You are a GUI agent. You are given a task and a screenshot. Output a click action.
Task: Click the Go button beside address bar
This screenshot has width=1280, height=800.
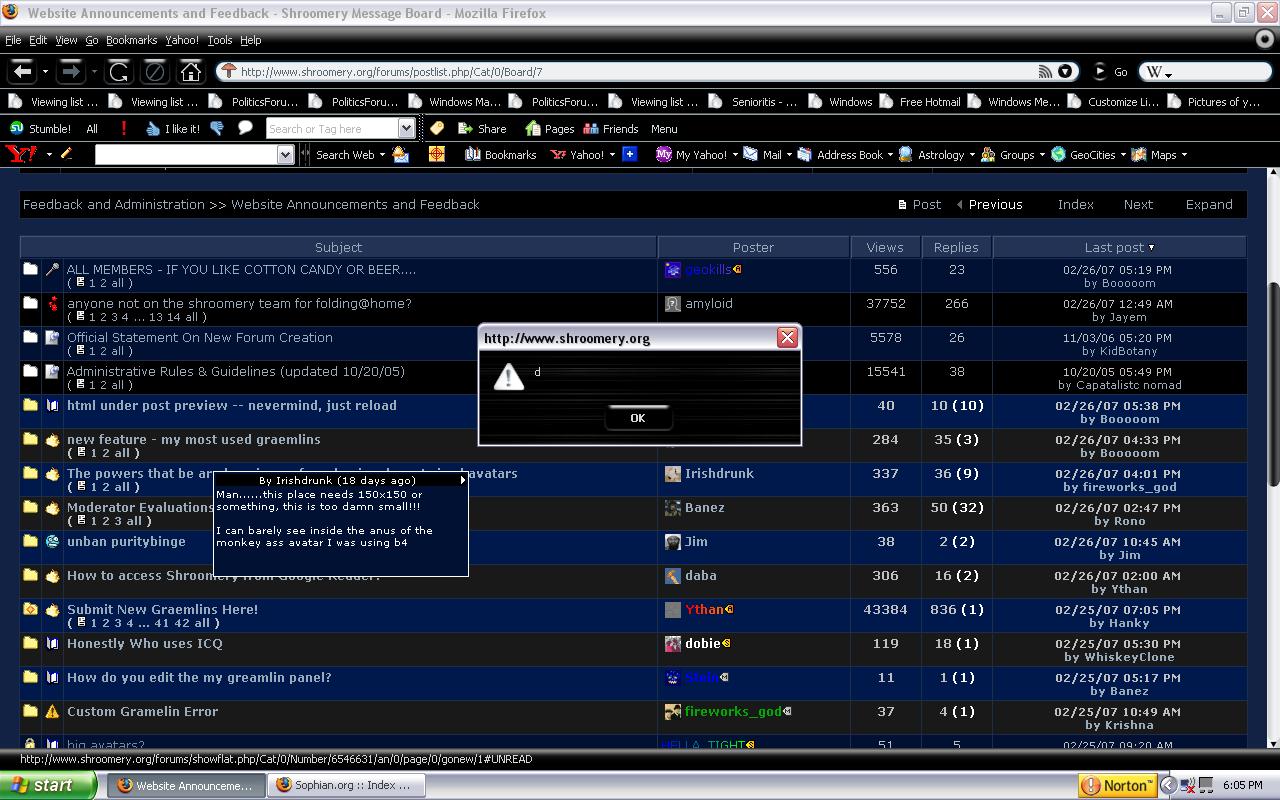(1110, 72)
